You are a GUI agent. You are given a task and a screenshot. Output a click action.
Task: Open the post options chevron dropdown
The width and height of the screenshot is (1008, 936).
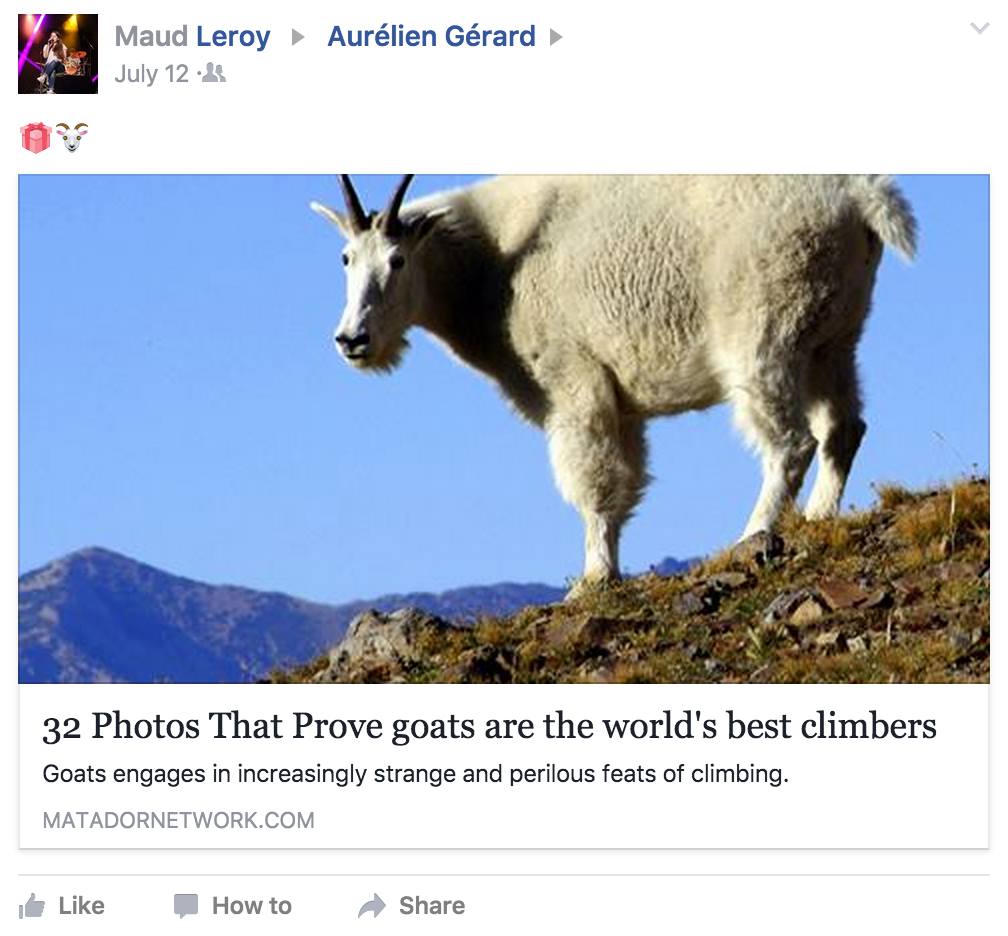pyautogui.click(x=979, y=28)
